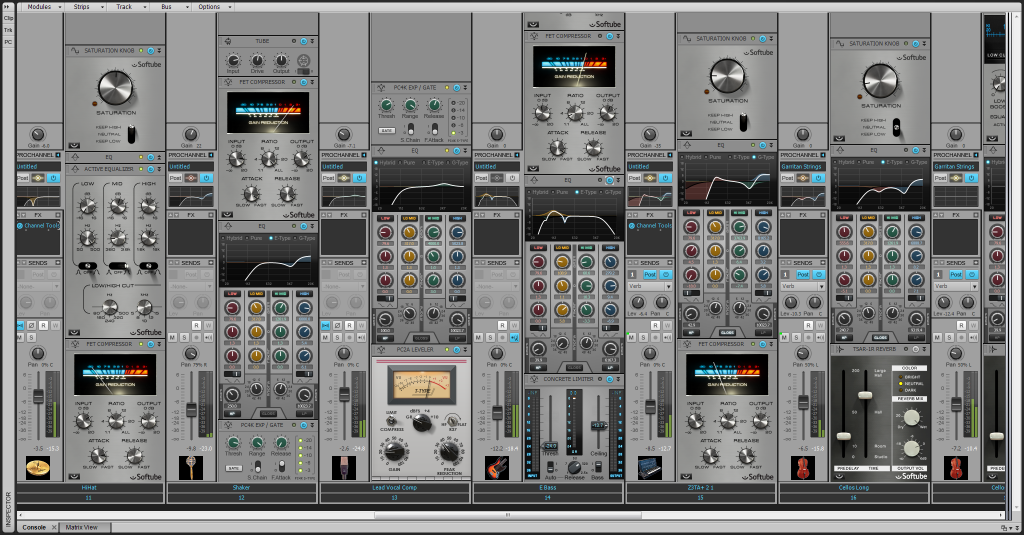Switch to the Console tab

(34, 527)
